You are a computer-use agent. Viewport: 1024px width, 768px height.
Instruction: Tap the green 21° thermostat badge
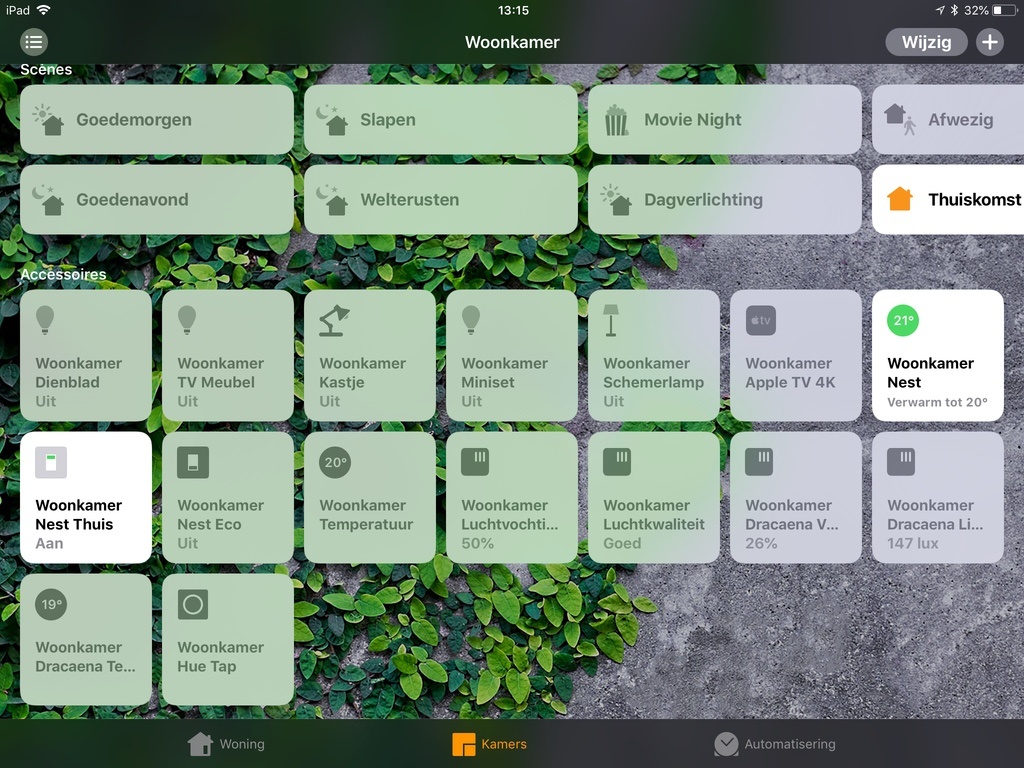(x=903, y=321)
